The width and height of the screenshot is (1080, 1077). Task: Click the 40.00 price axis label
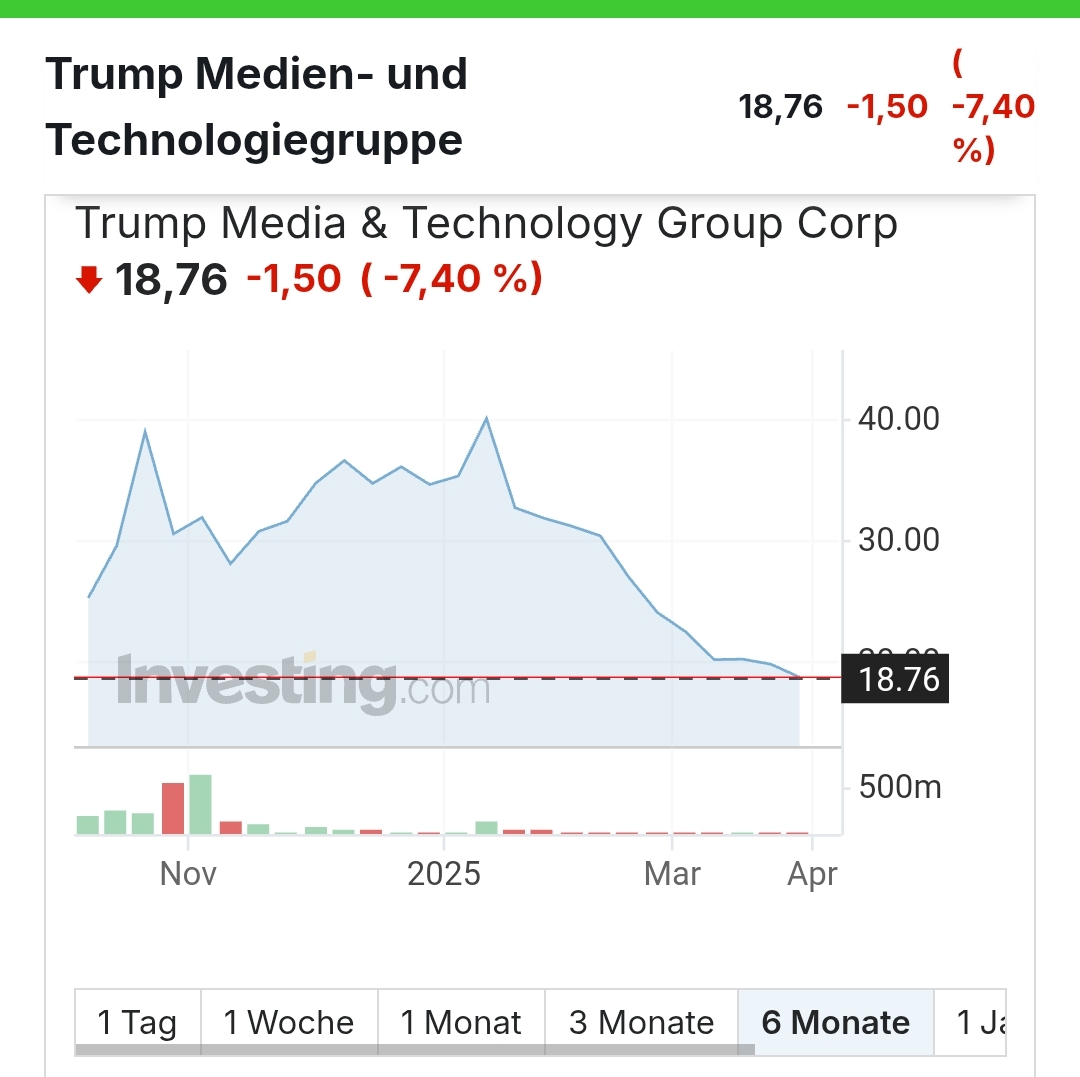click(x=899, y=418)
